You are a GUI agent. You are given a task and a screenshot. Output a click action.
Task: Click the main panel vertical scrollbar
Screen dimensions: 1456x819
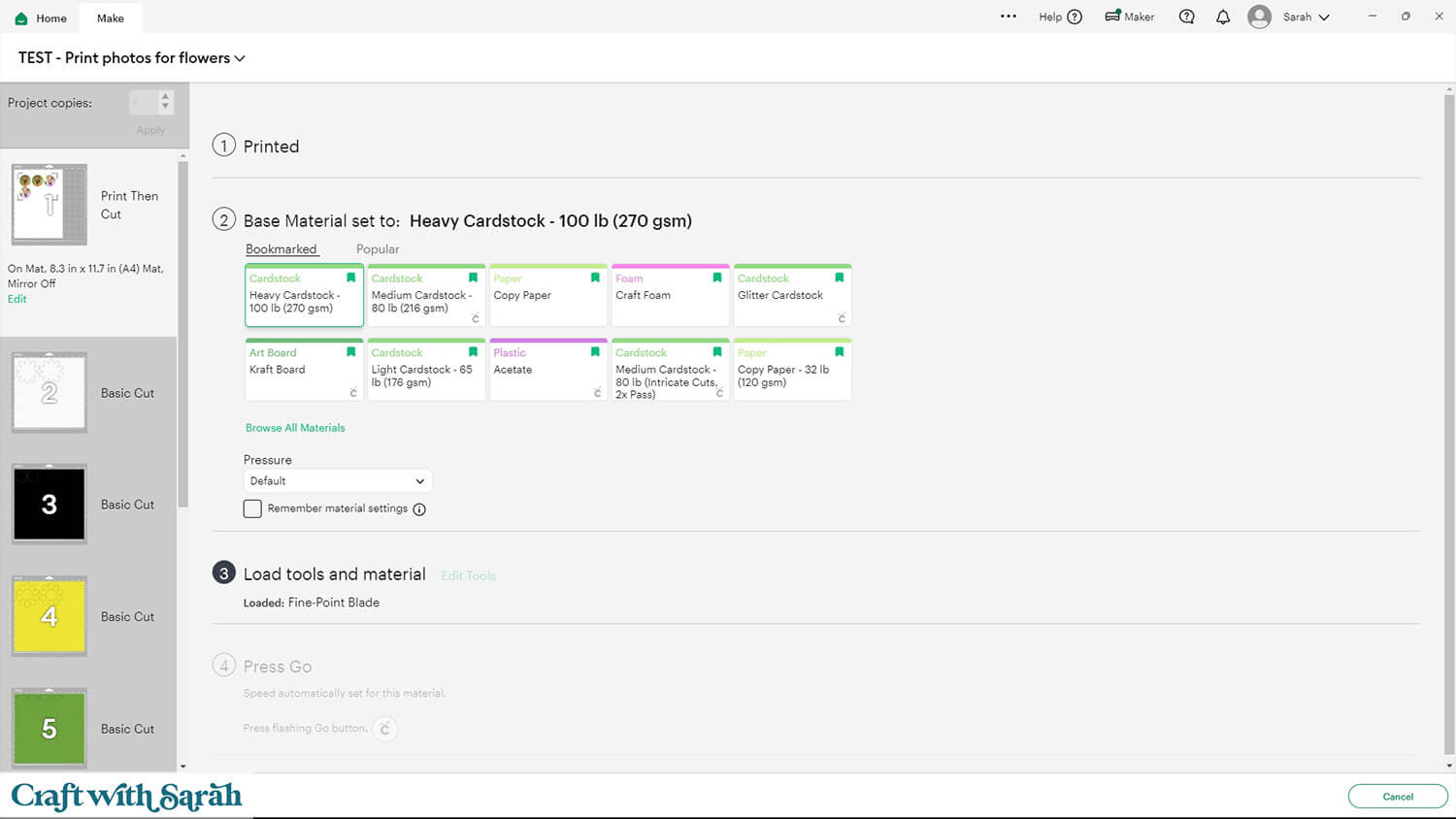(1449, 422)
